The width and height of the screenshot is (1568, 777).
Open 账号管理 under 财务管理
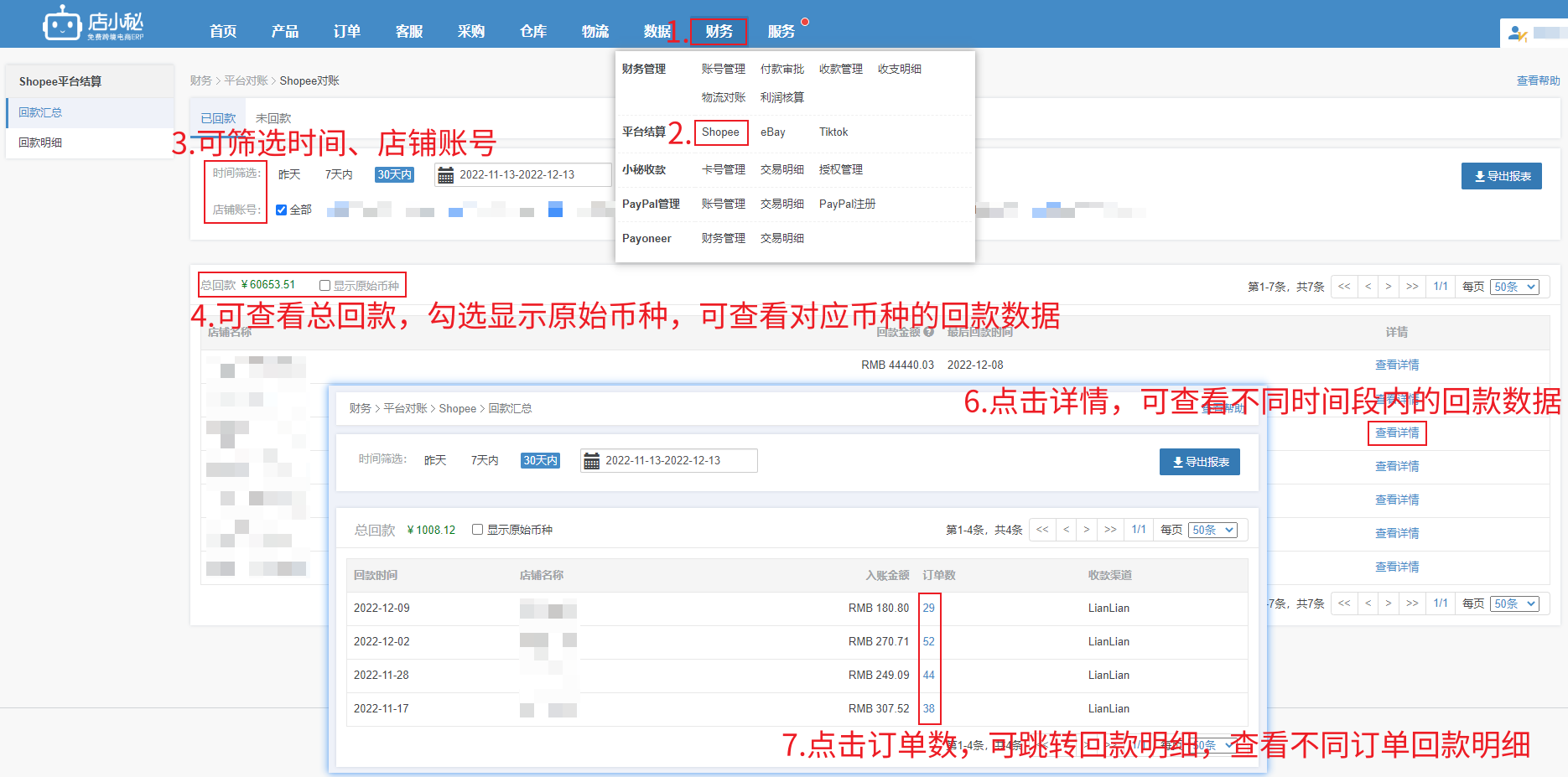pos(724,69)
